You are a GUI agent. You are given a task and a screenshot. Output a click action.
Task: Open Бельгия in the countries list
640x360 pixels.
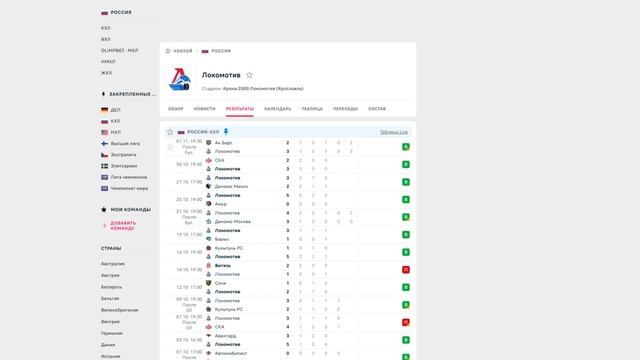(x=110, y=299)
